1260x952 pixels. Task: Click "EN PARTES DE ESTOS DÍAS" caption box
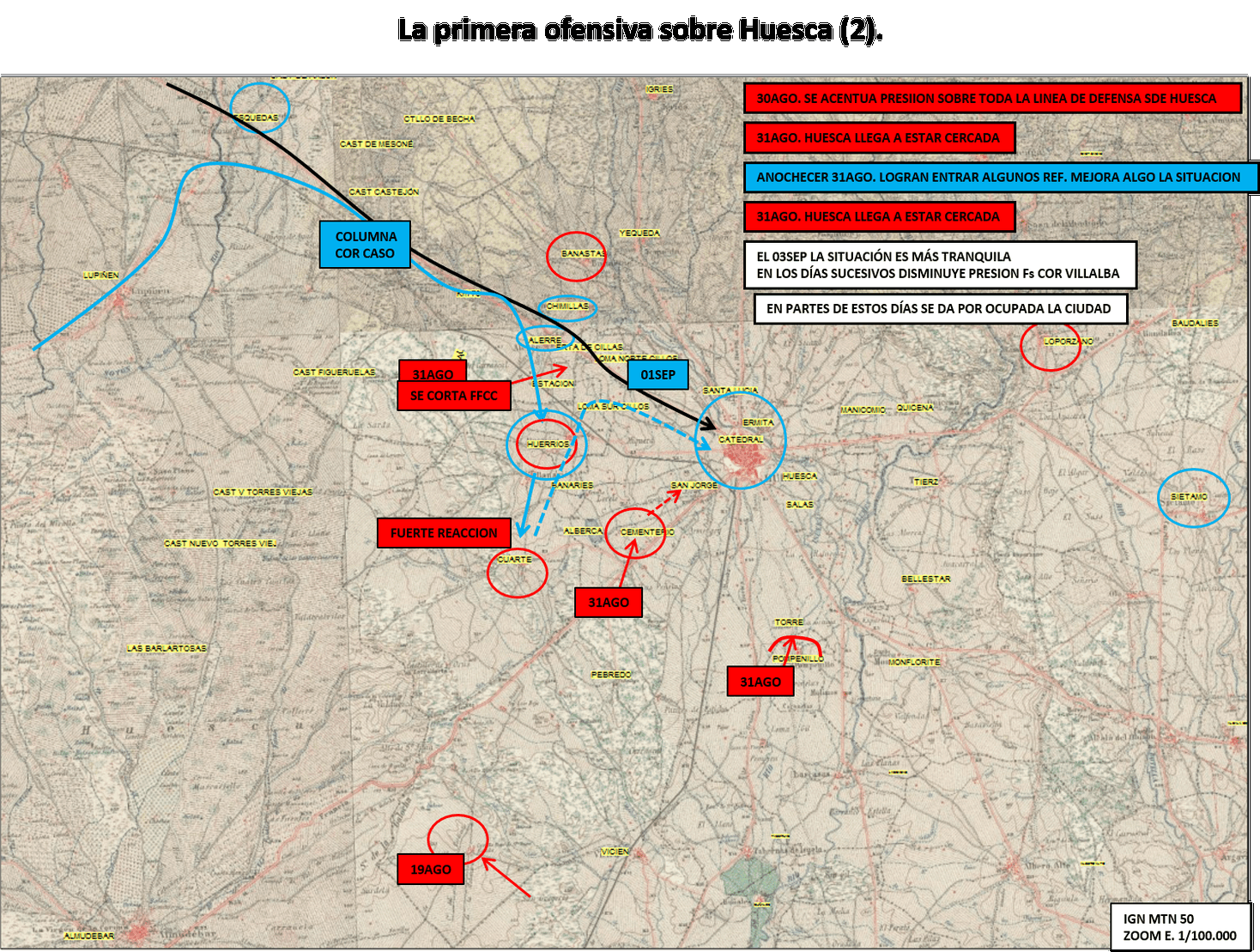click(941, 309)
